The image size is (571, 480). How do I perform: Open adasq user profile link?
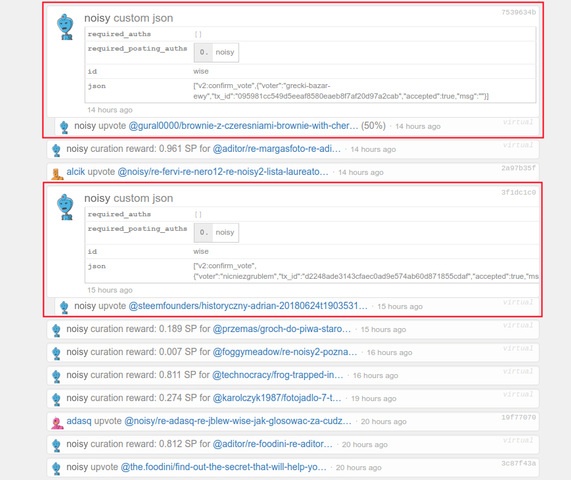(x=79, y=421)
